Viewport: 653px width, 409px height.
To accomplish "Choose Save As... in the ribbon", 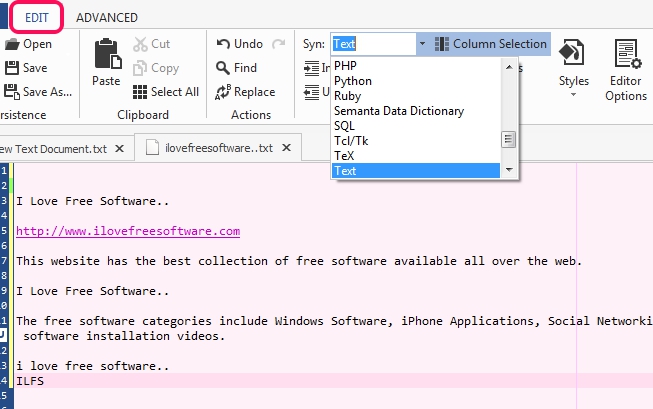I will pos(38,92).
